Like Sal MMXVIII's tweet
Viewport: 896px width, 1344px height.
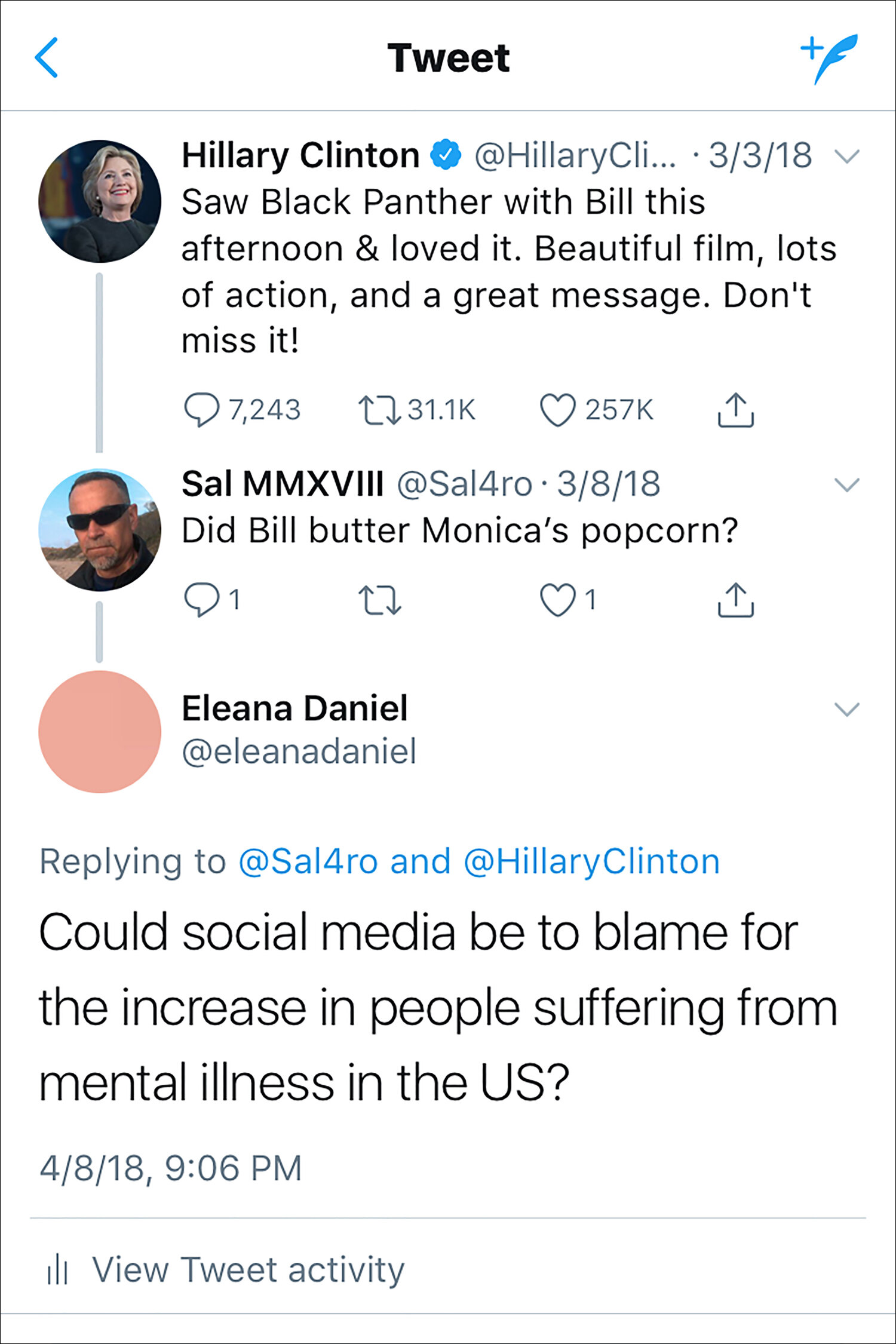(x=557, y=600)
